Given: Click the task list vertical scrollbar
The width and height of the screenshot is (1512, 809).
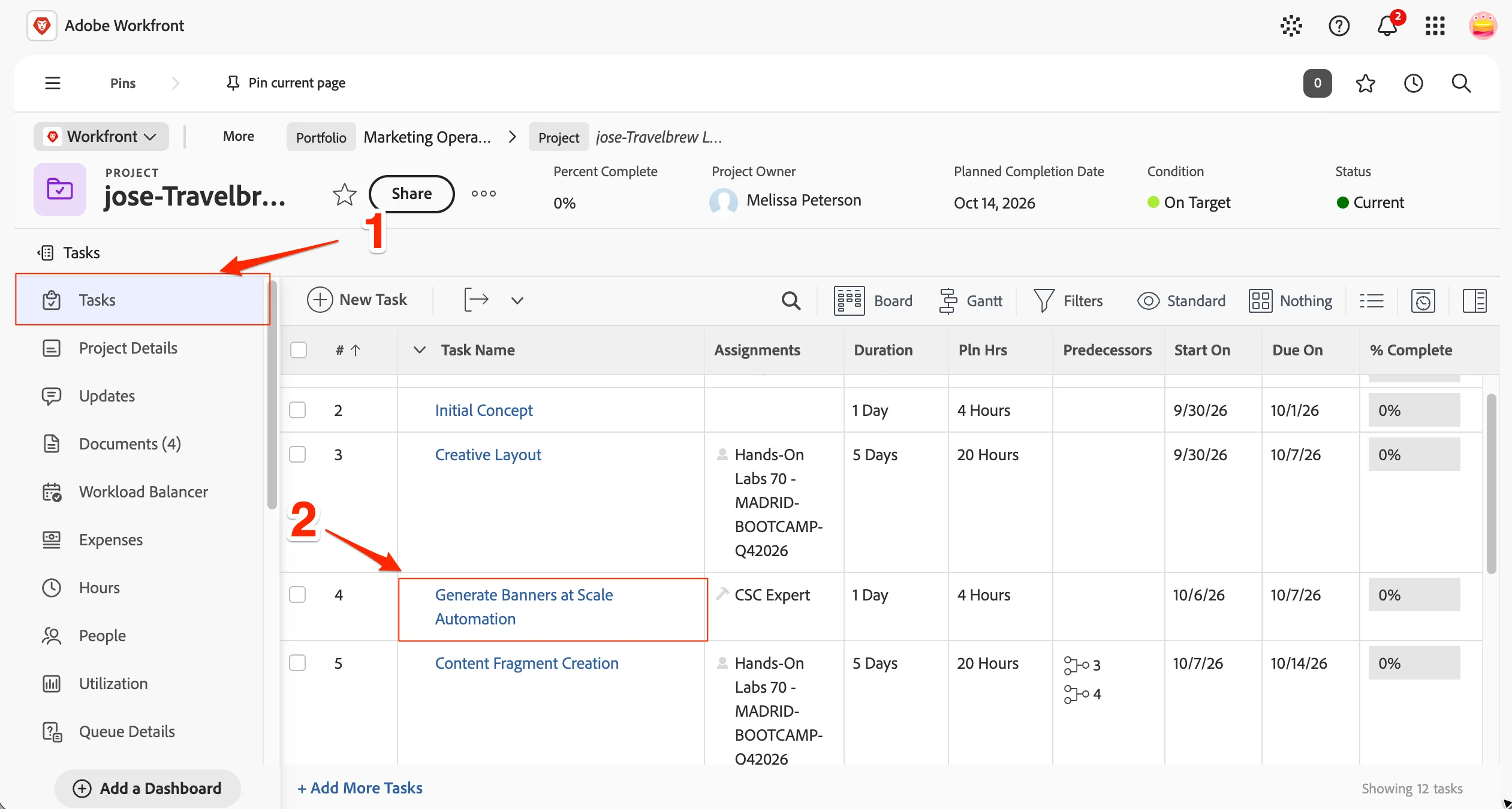Looking at the screenshot, I should (x=1492, y=484).
